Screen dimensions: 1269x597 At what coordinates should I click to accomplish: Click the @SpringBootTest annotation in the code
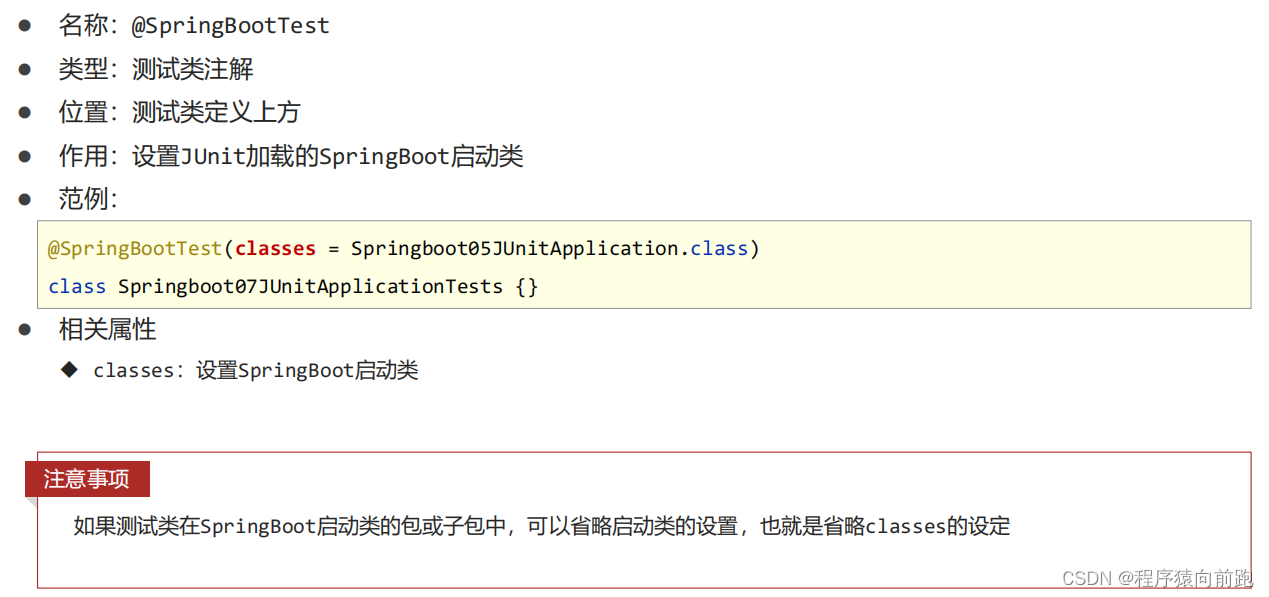coord(135,248)
